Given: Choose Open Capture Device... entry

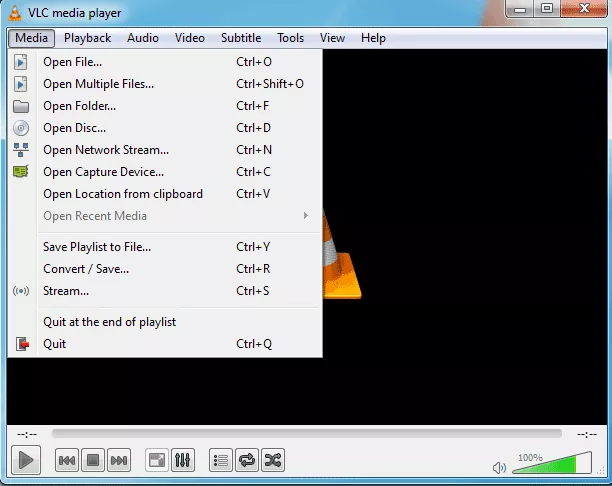Looking at the screenshot, I should click(165, 172).
